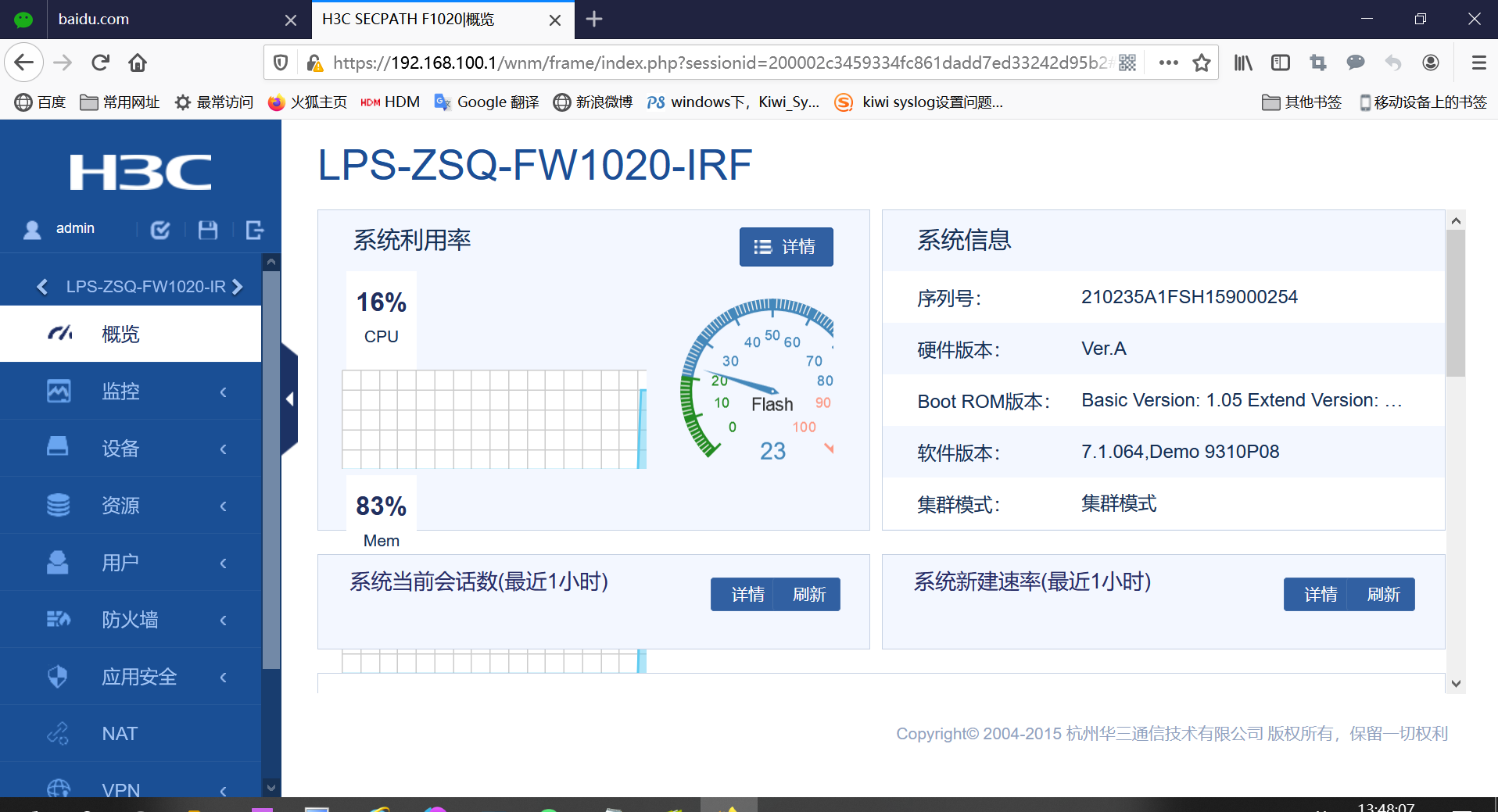This screenshot has width=1498, height=812.
Task: Open the NAT menu item
Action: (x=131, y=733)
